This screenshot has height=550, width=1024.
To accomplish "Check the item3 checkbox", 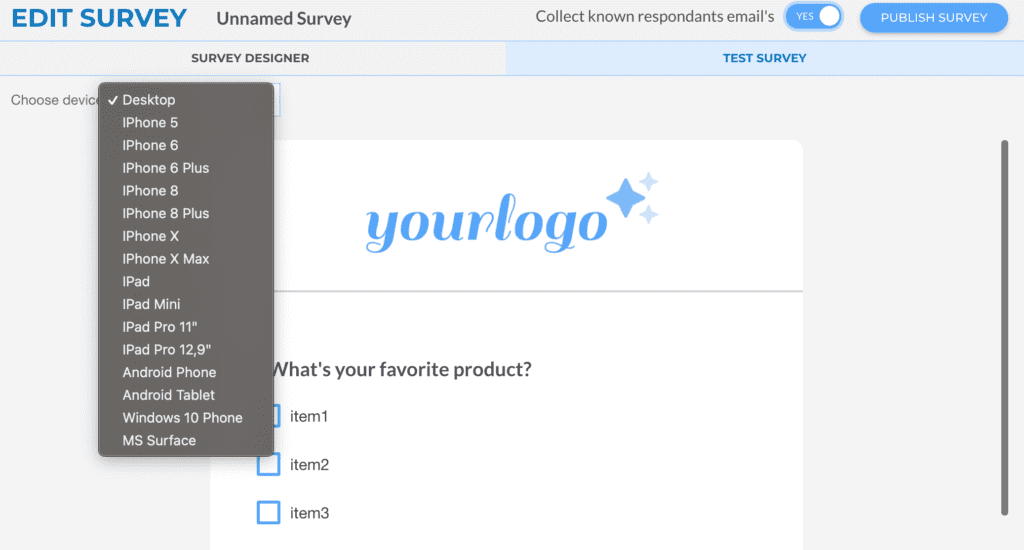I will pos(268,513).
